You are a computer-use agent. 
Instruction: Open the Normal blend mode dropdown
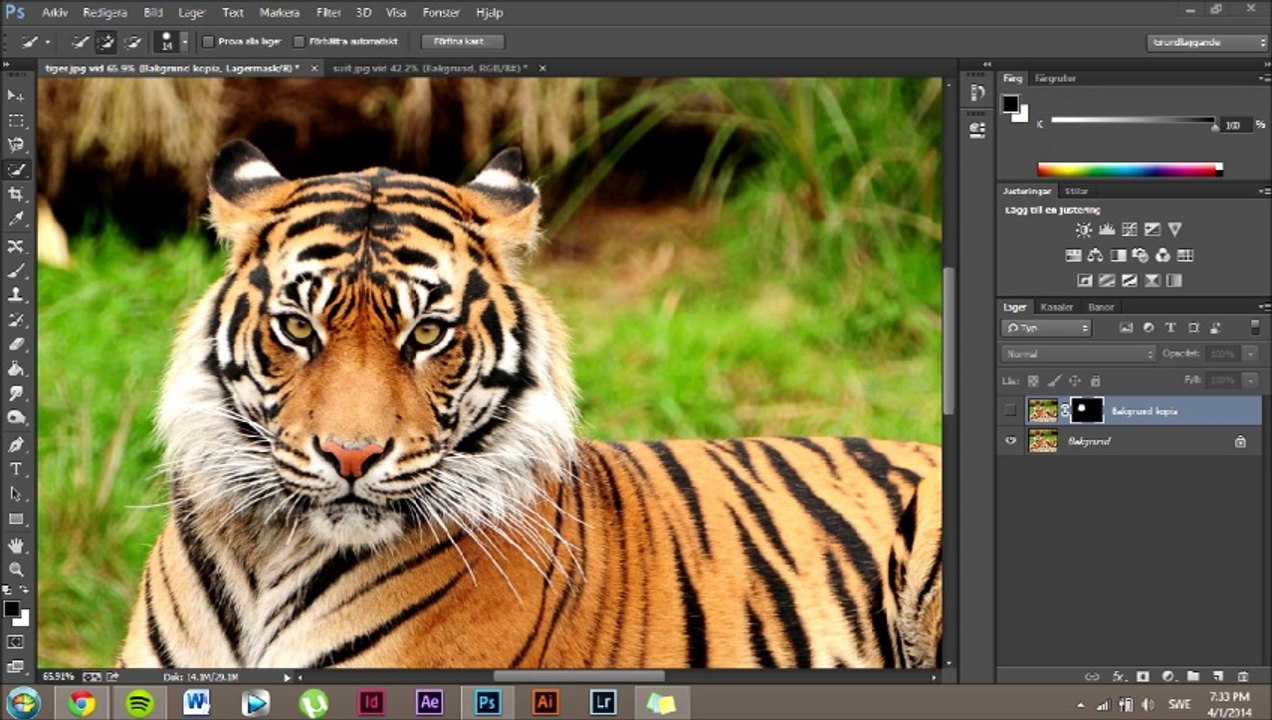[x=1078, y=354]
